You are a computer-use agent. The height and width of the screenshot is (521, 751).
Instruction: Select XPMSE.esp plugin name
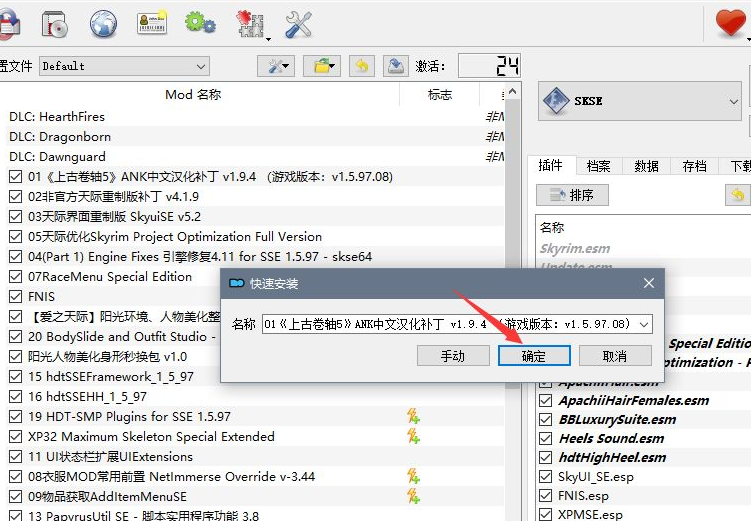pos(590,515)
